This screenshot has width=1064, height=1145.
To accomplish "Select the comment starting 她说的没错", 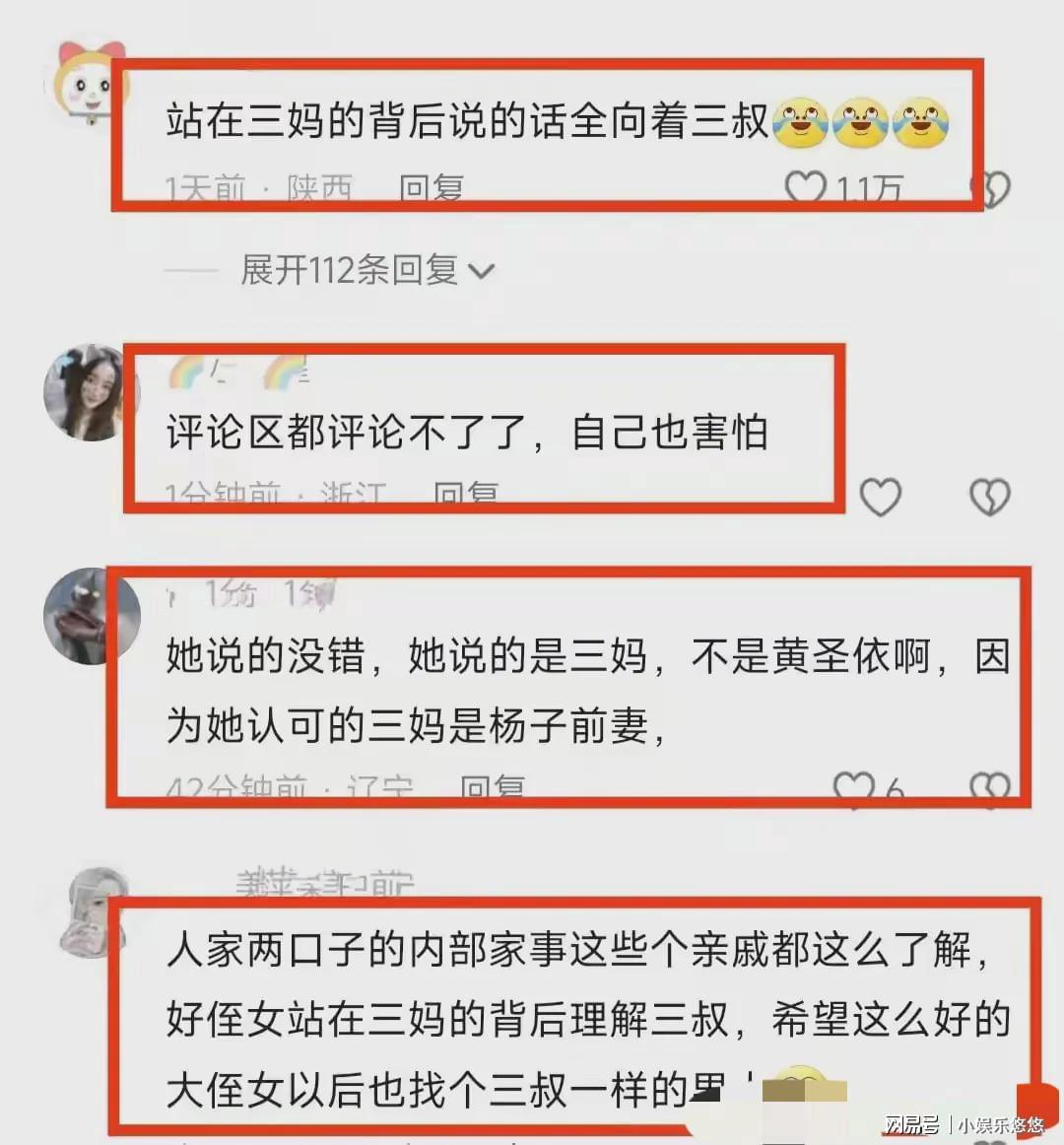I will click(588, 691).
